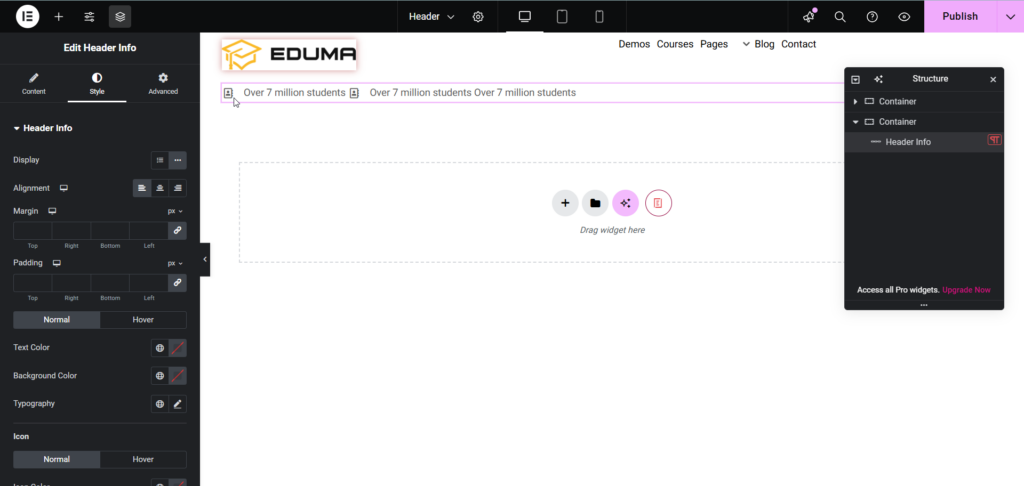This screenshot has height=486, width=1024.
Task: Select the Hover state for text
Action: tap(143, 320)
